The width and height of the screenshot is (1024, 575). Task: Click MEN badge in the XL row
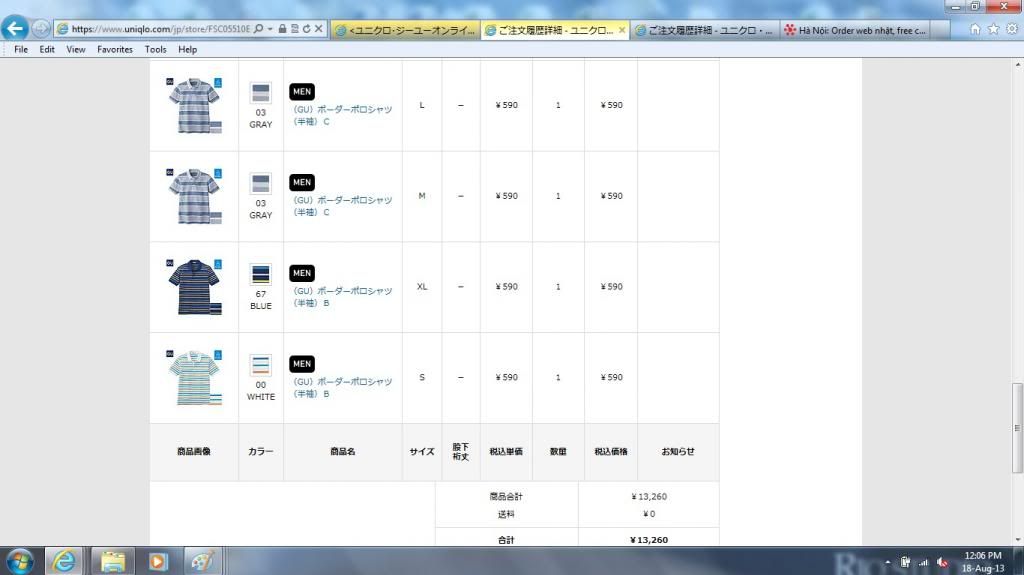pos(302,273)
